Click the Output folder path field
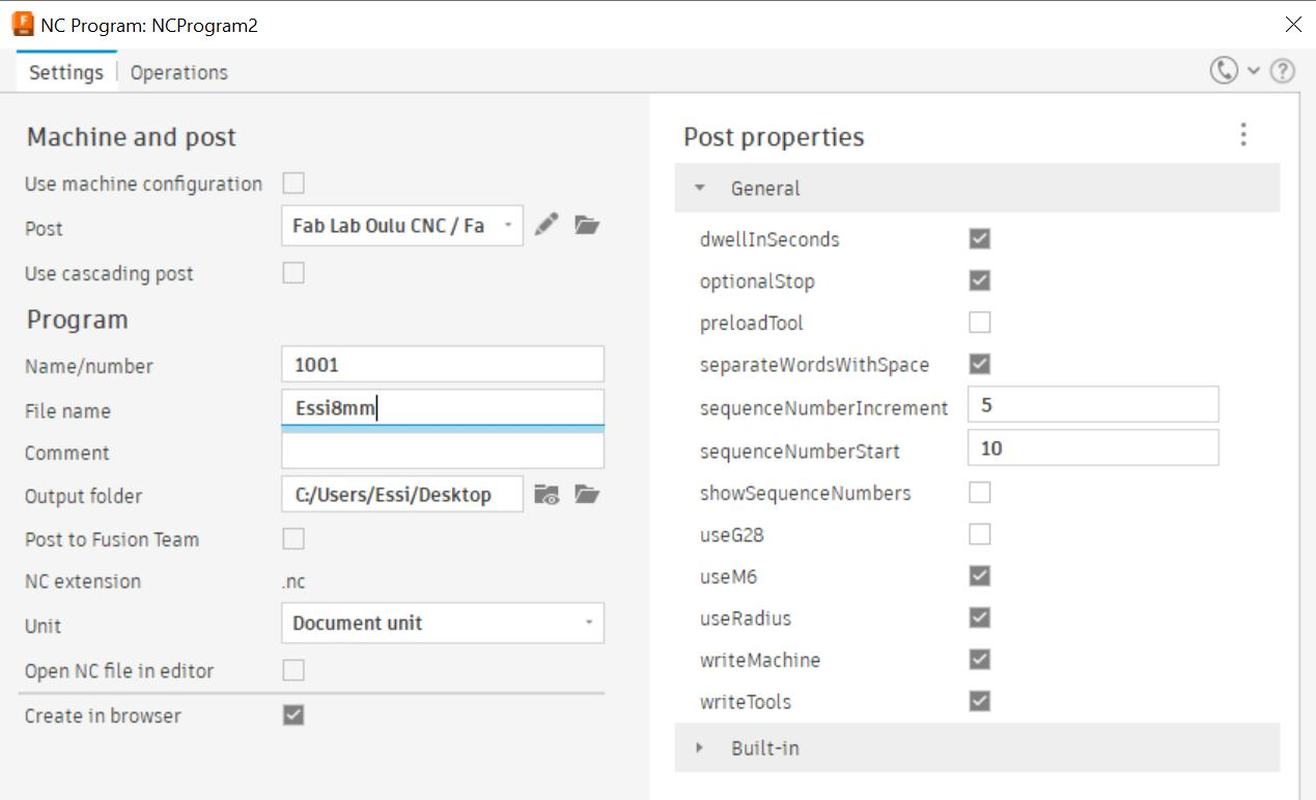Viewport: 1316px width, 800px height. pyautogui.click(x=402, y=494)
